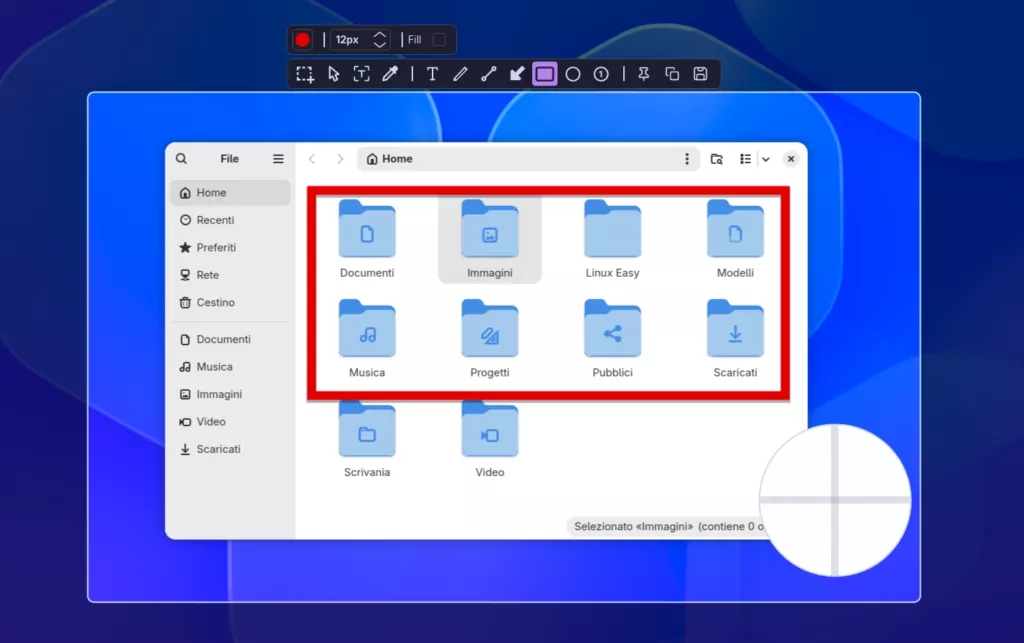Select the Progetti folder
1024x643 pixels.
click(x=490, y=328)
